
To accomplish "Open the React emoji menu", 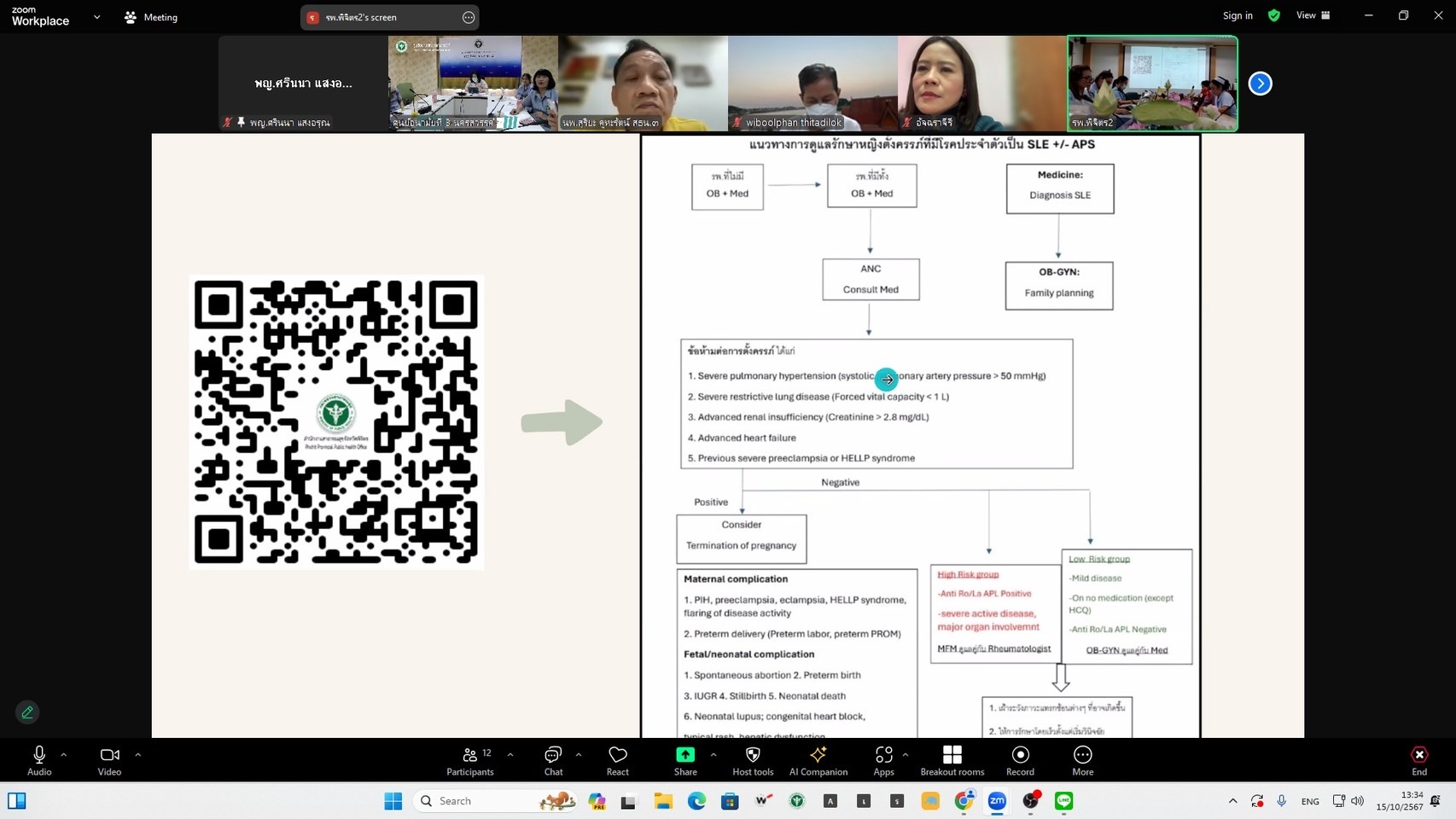I will 618,760.
